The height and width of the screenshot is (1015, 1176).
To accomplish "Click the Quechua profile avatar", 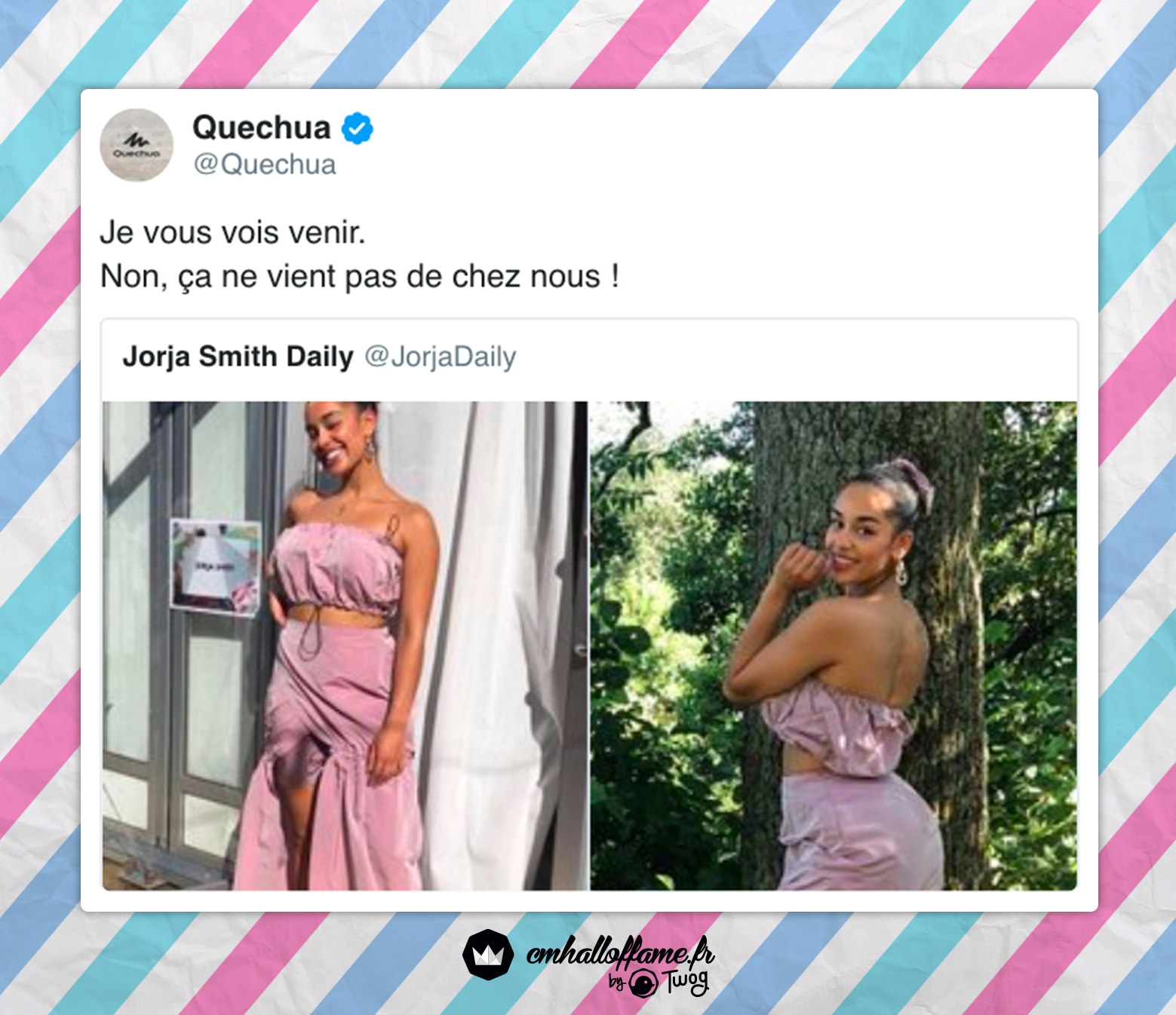I will click(x=137, y=145).
